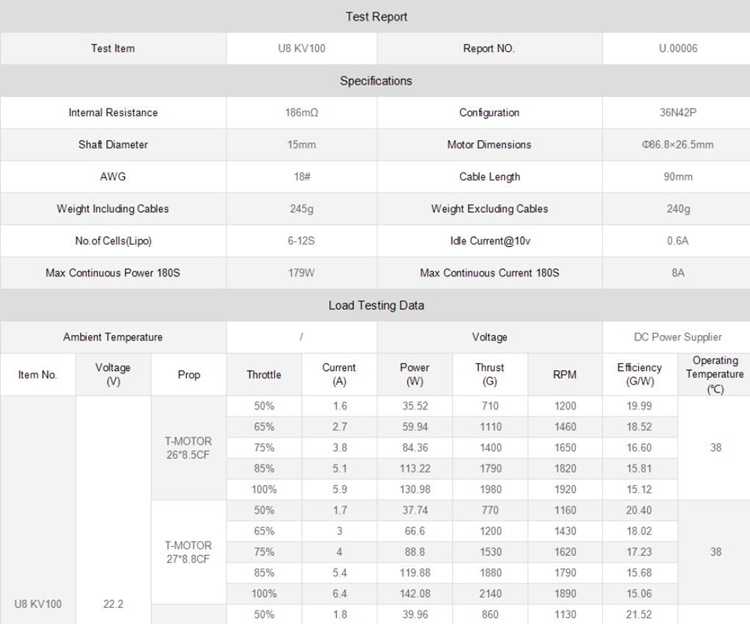Select power value '66.6'
Image resolution: width=750 pixels, height=624 pixels.
(x=415, y=531)
